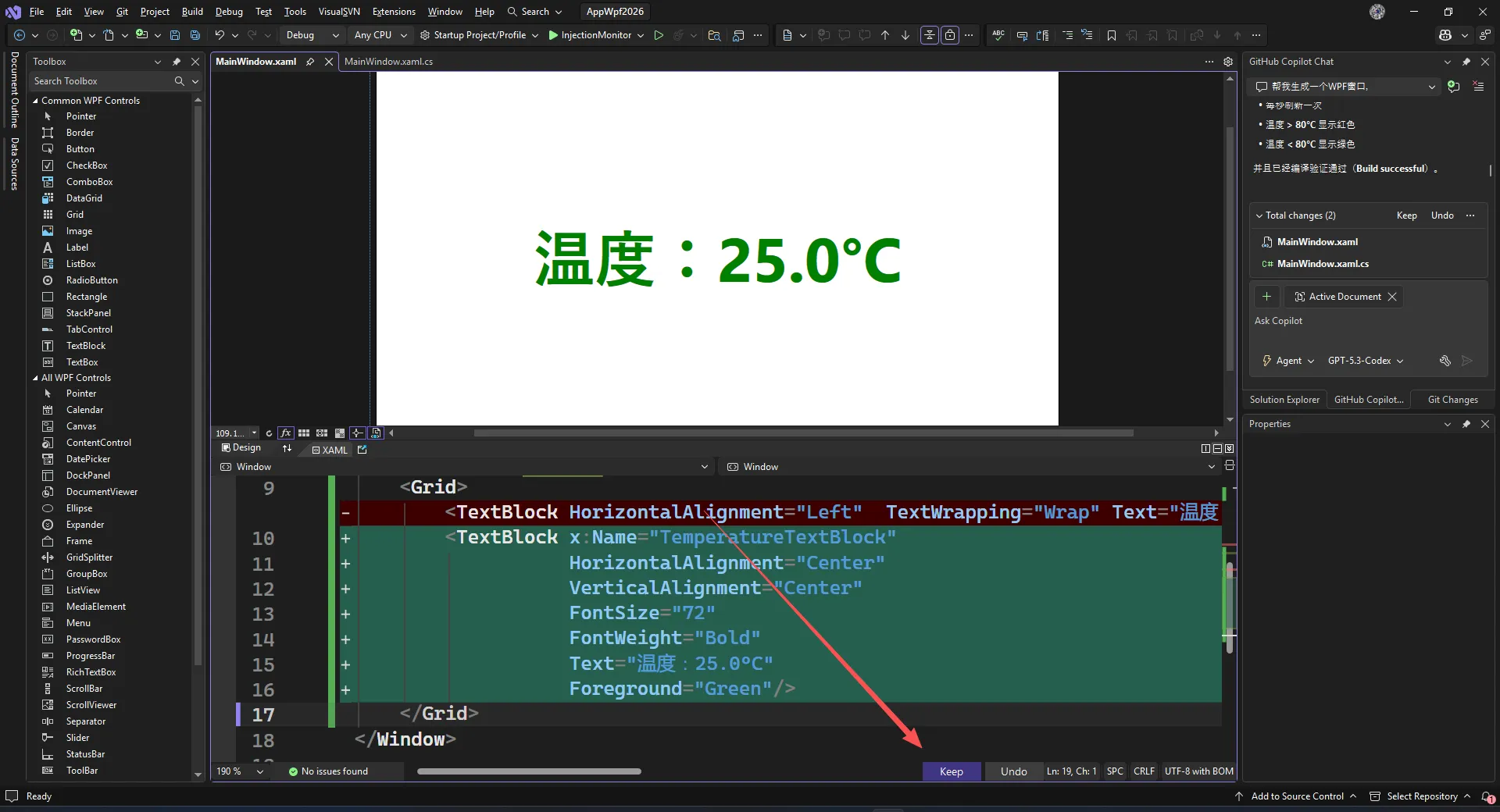Click the Save All toolbar icon
The image size is (1500, 812).
click(x=195, y=35)
